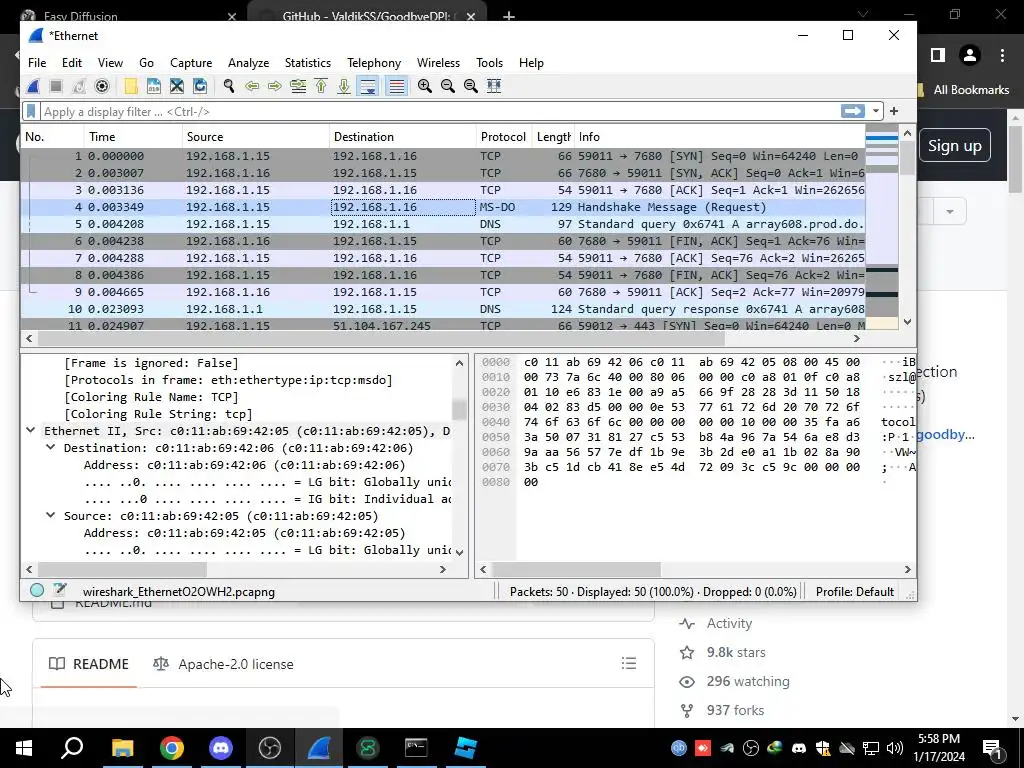Viewport: 1024px width, 768px height.
Task: Open a capture file with the folder icon
Action: pos(131,86)
